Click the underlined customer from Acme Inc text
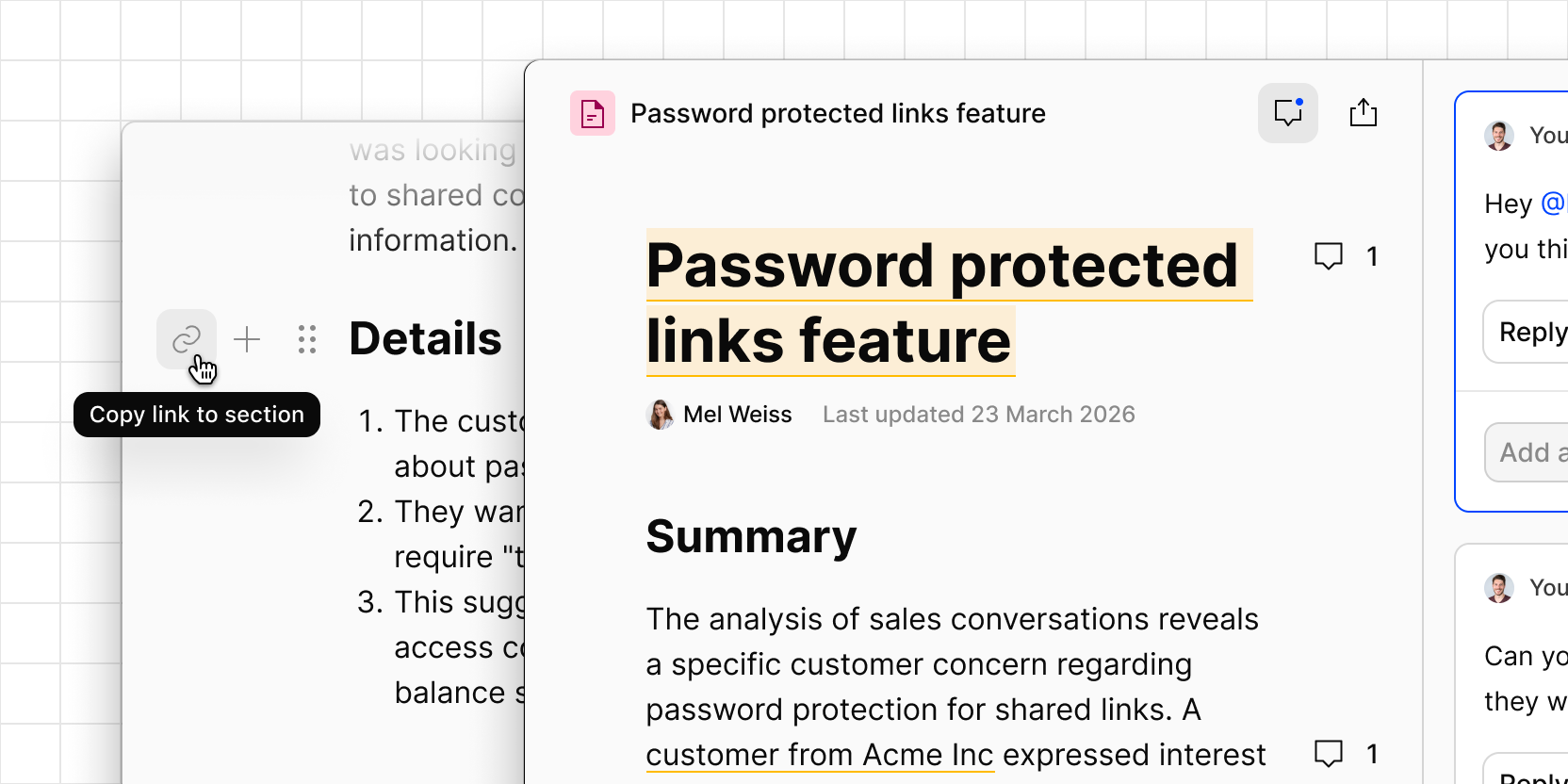The height and width of the screenshot is (784, 1568). click(x=820, y=755)
